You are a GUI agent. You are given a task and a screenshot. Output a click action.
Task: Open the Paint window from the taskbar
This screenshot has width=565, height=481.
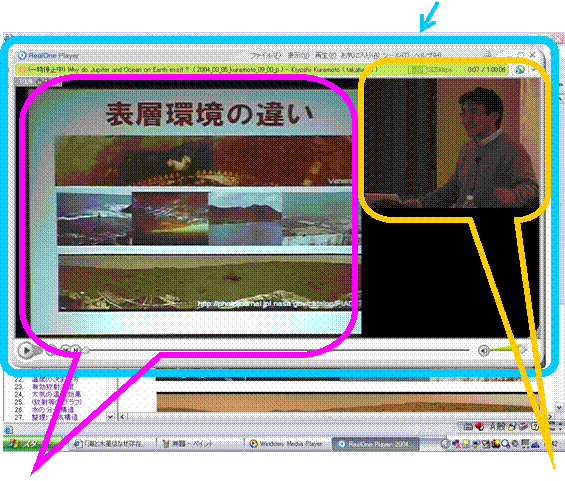point(200,444)
